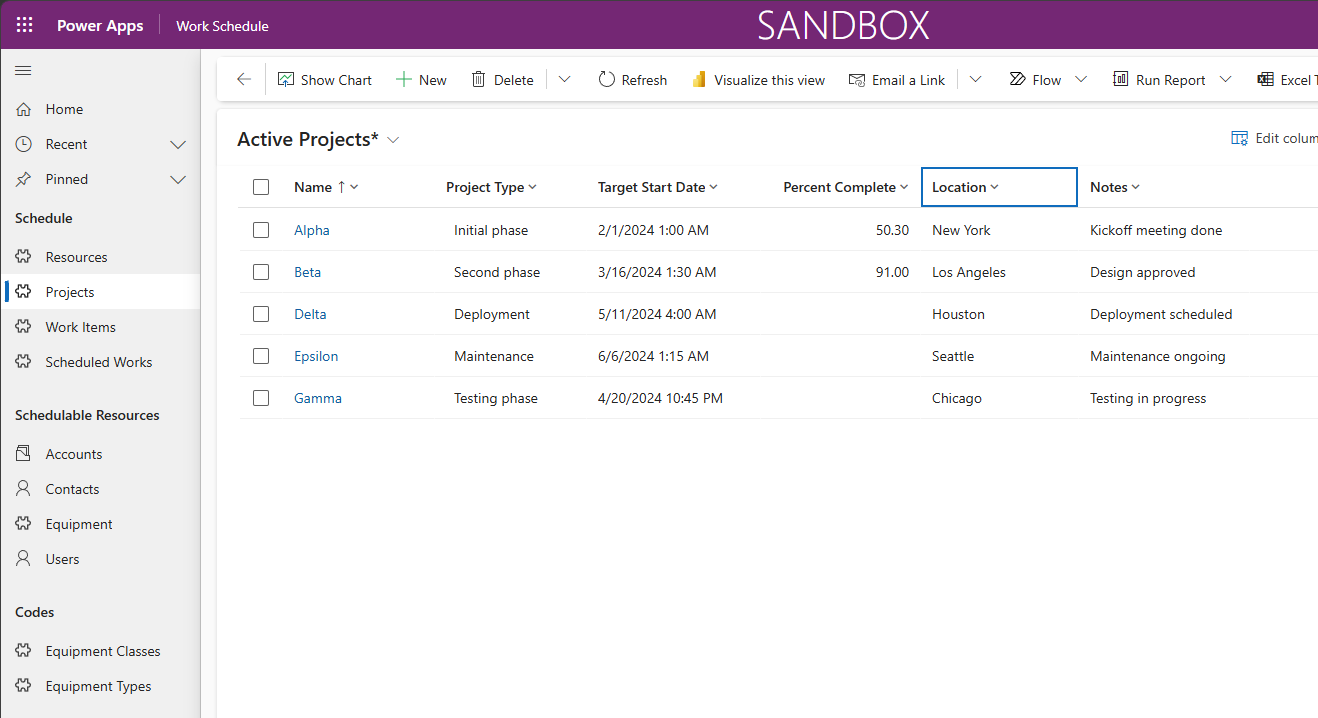This screenshot has width=1318, height=718.
Task: Click the 6/6/2024 1:15 AM date cell
Action: (x=653, y=356)
